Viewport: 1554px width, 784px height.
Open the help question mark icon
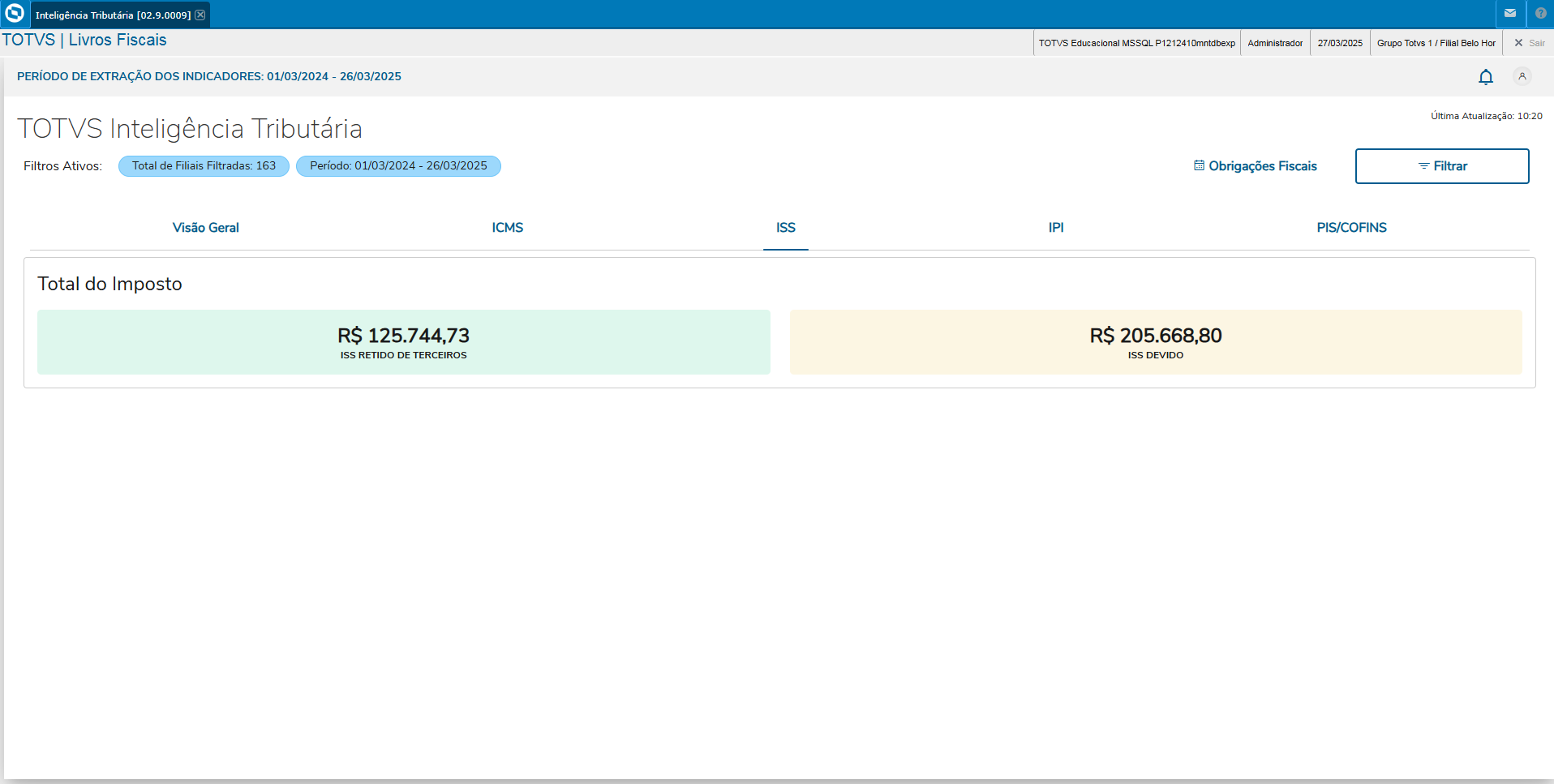click(x=1541, y=14)
